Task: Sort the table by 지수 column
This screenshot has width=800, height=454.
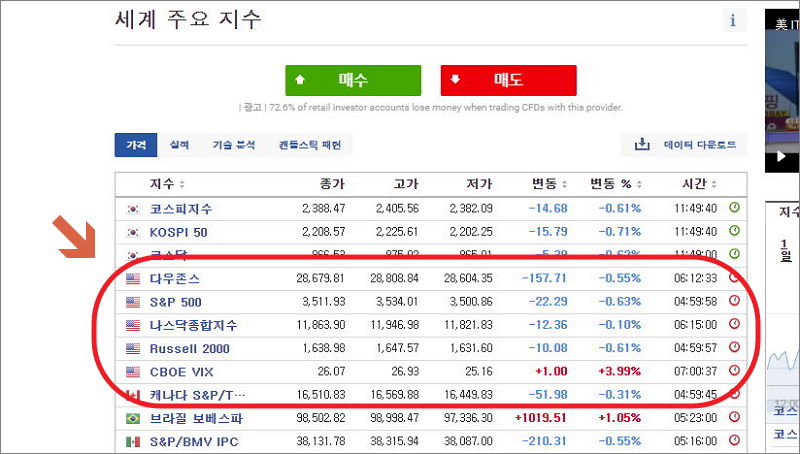Action: coord(167,184)
